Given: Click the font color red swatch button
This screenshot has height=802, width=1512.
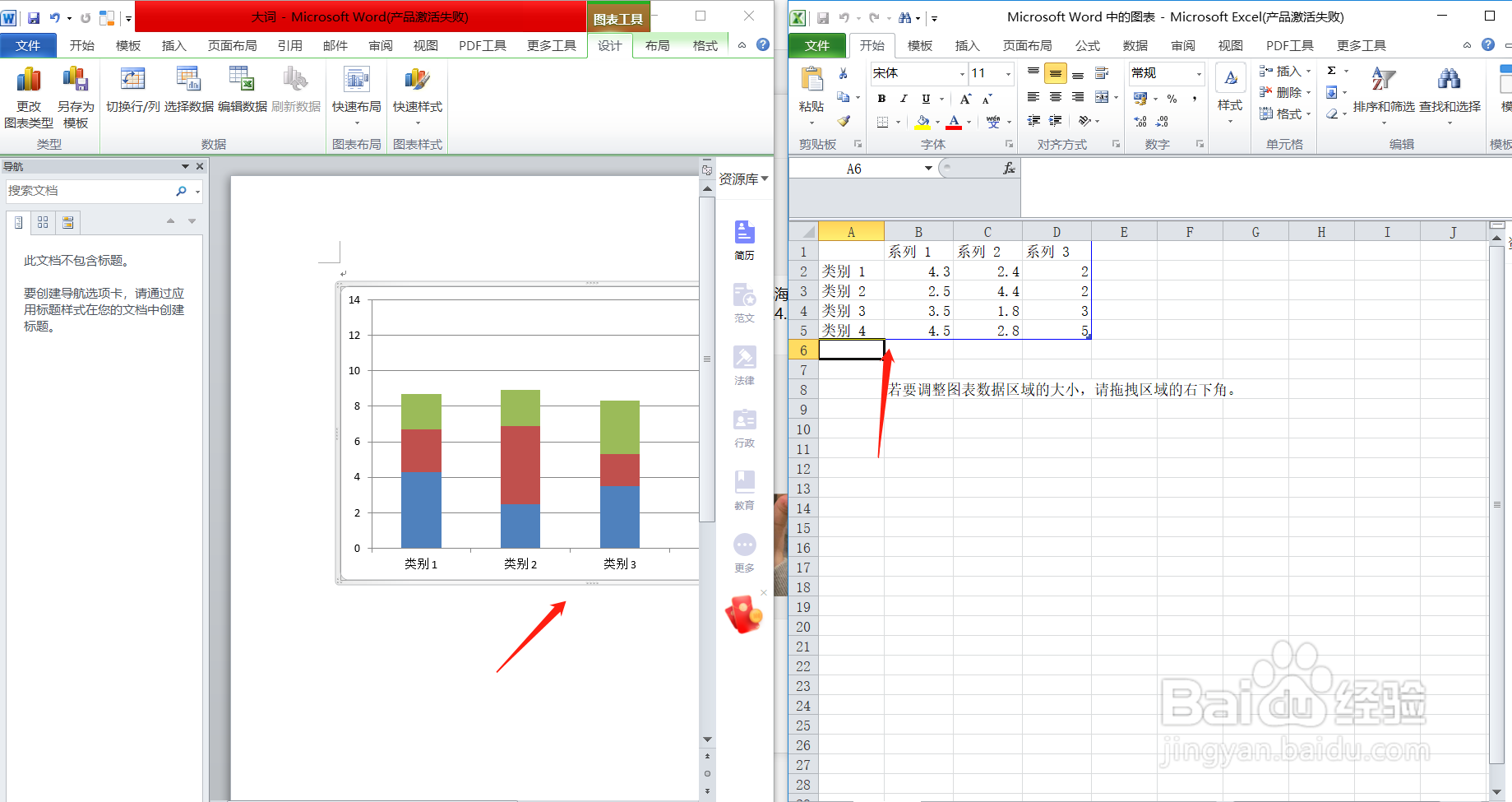Looking at the screenshot, I should coord(954,122).
